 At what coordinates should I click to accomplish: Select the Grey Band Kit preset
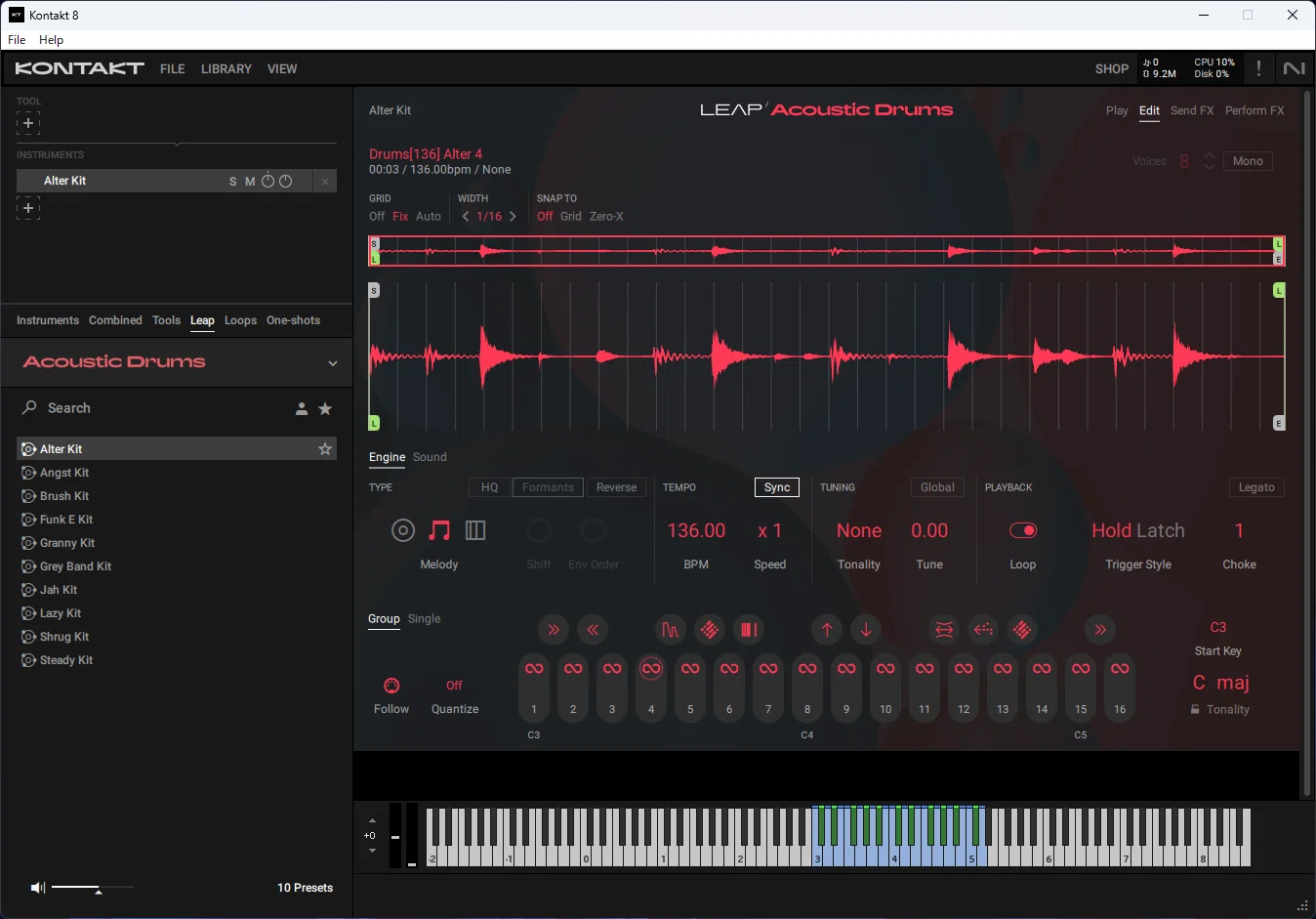click(177, 566)
